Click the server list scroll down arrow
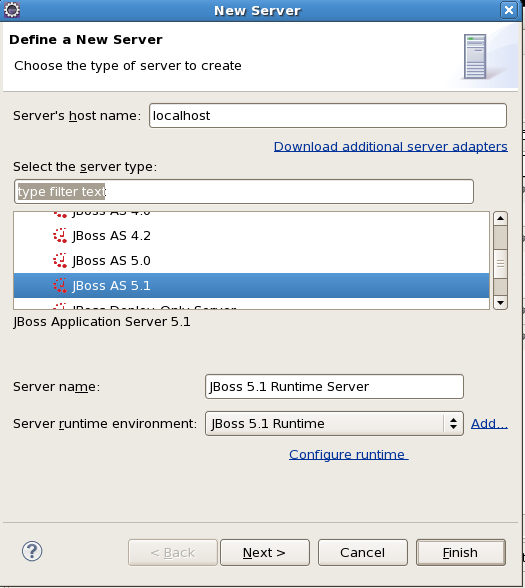The height and width of the screenshot is (588, 525). [x=500, y=303]
